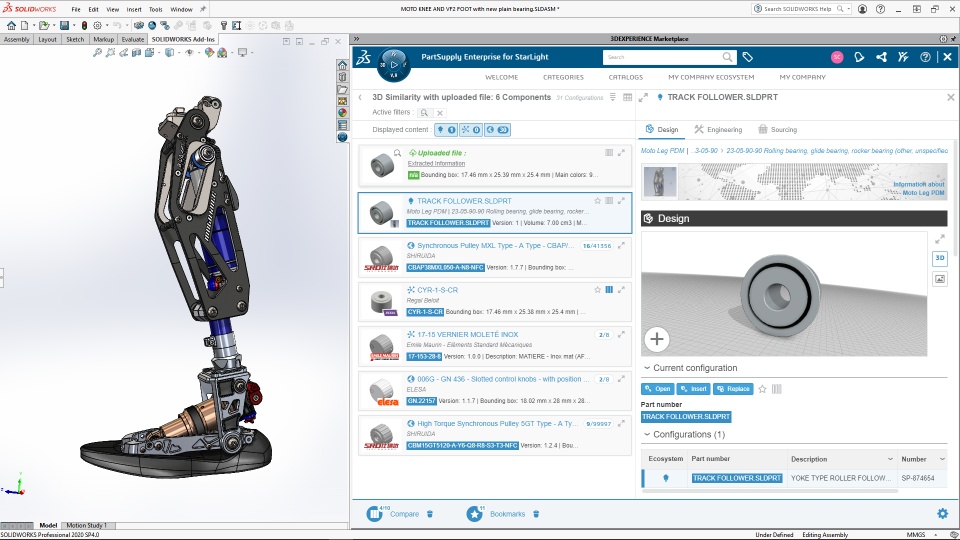Collapse the Configurations (1) section

647,434
